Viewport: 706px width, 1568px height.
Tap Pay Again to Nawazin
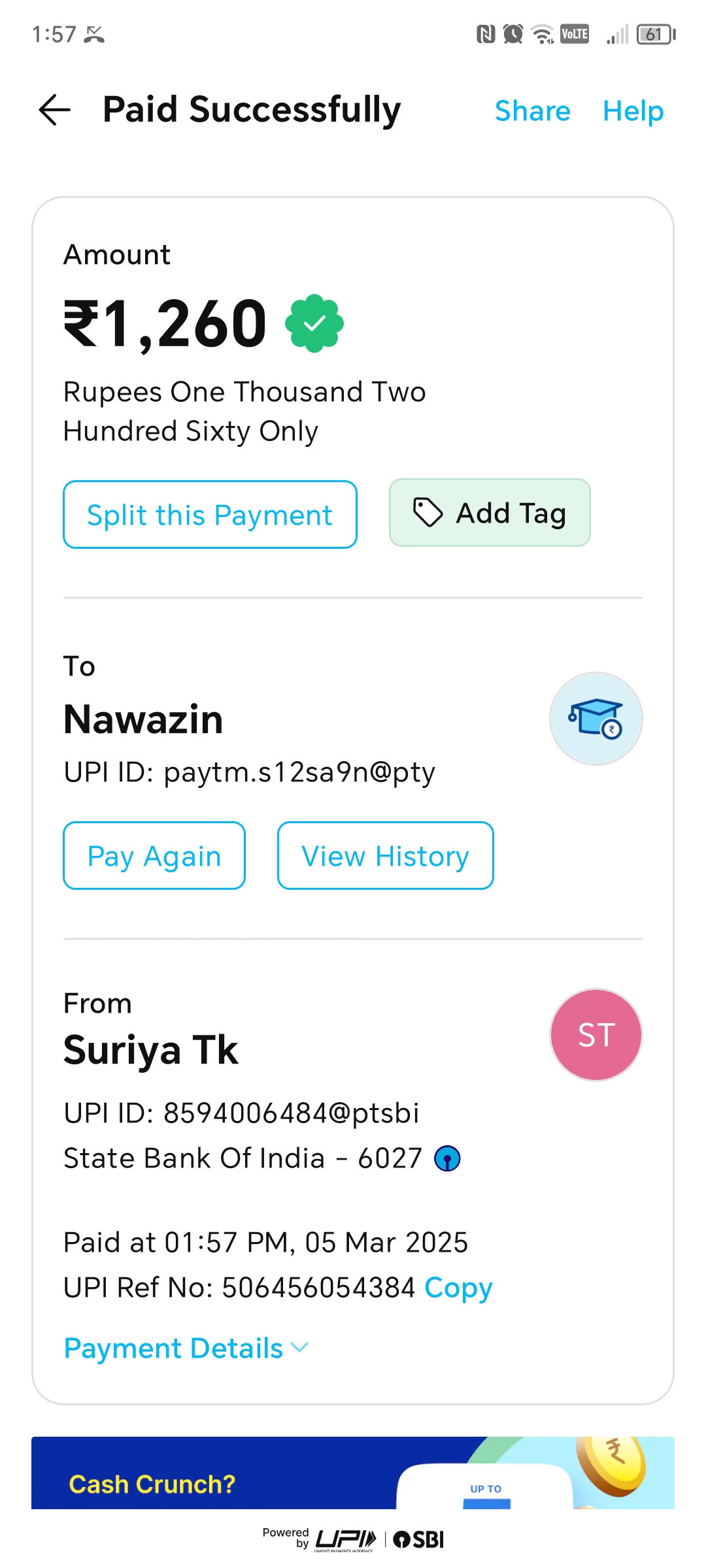point(154,856)
